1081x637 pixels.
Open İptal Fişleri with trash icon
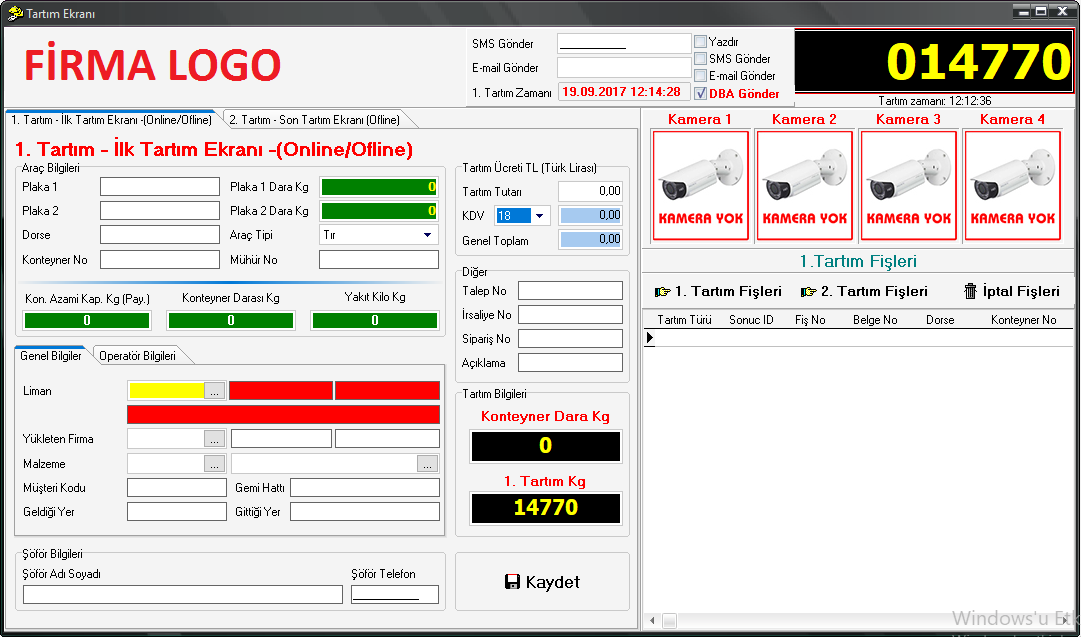tap(1011, 291)
